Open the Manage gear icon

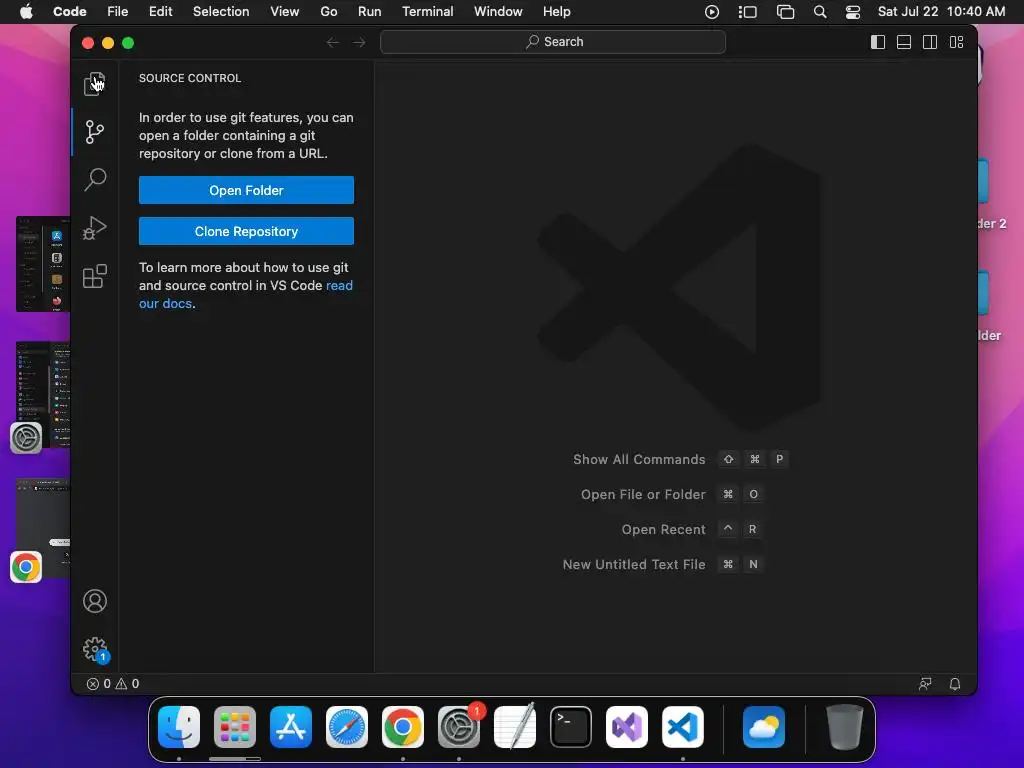coord(95,650)
